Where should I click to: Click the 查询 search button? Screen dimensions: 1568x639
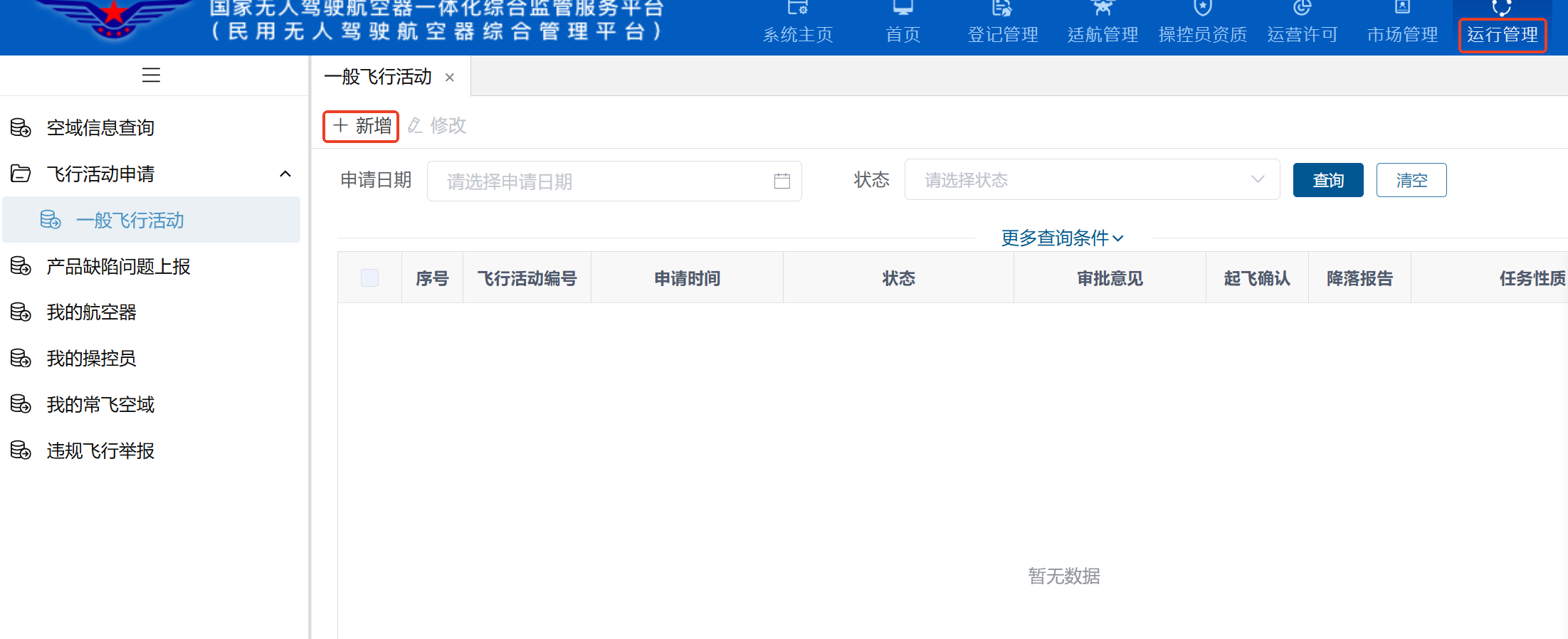1328,180
